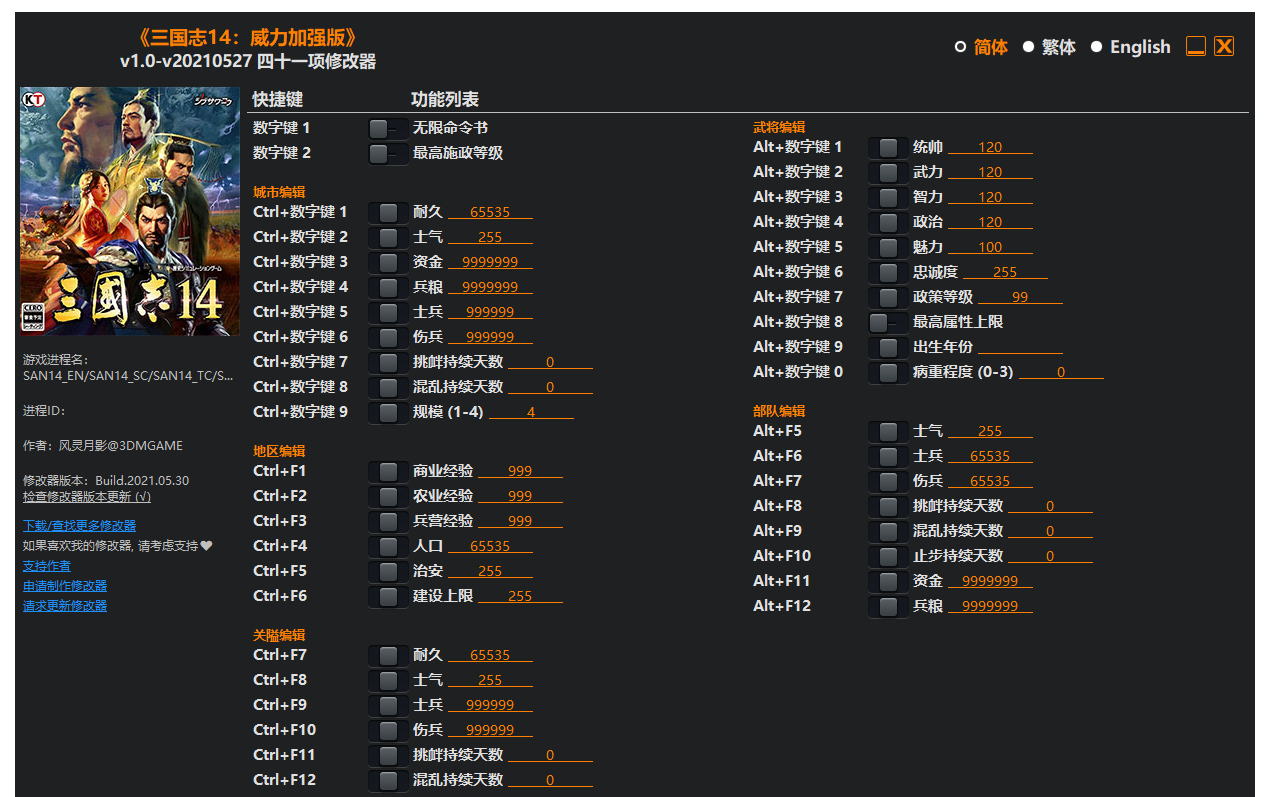Click 地区编辑 section heading
This screenshot has width=1273, height=797.
279,451
